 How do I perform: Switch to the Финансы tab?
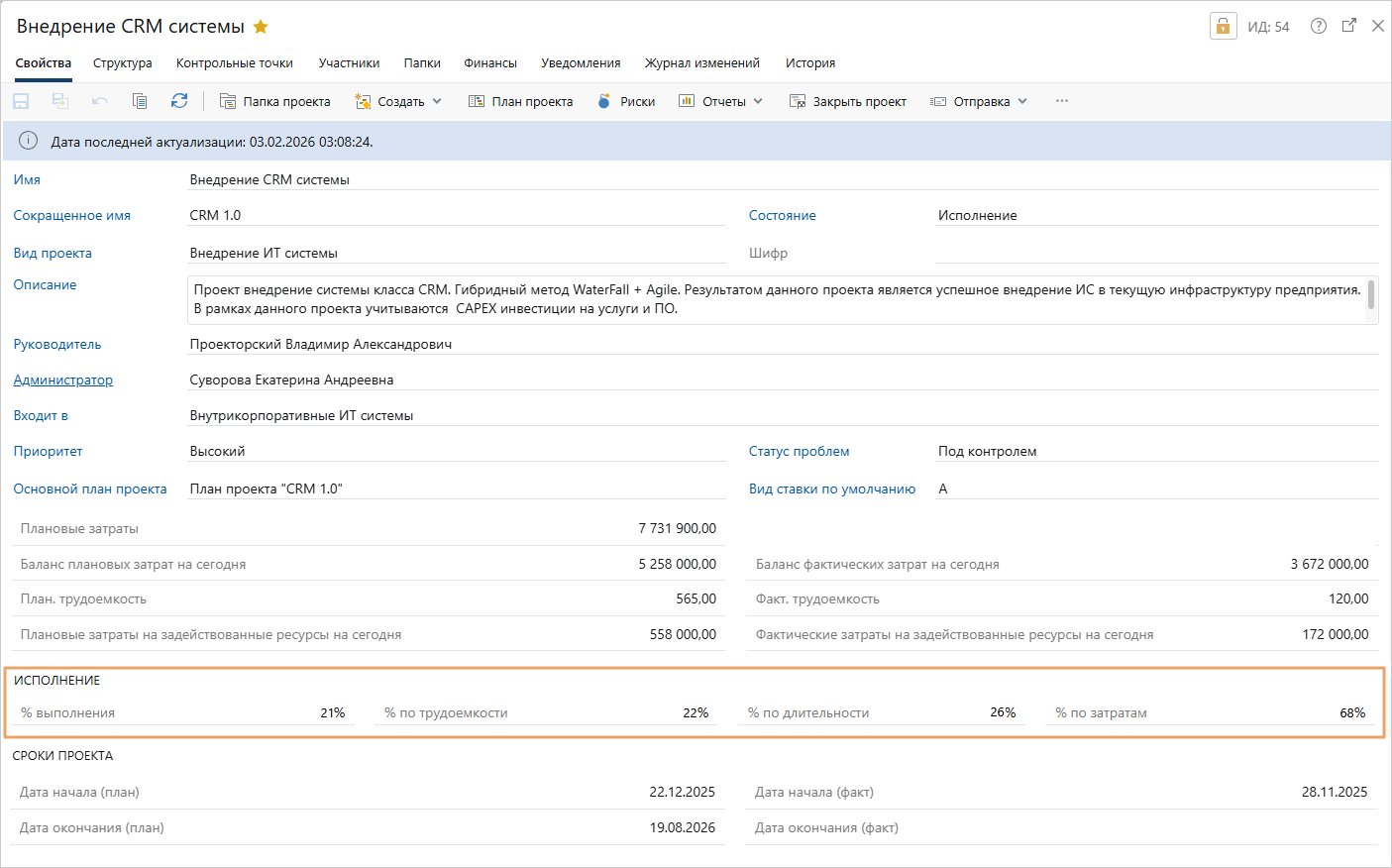coord(490,63)
